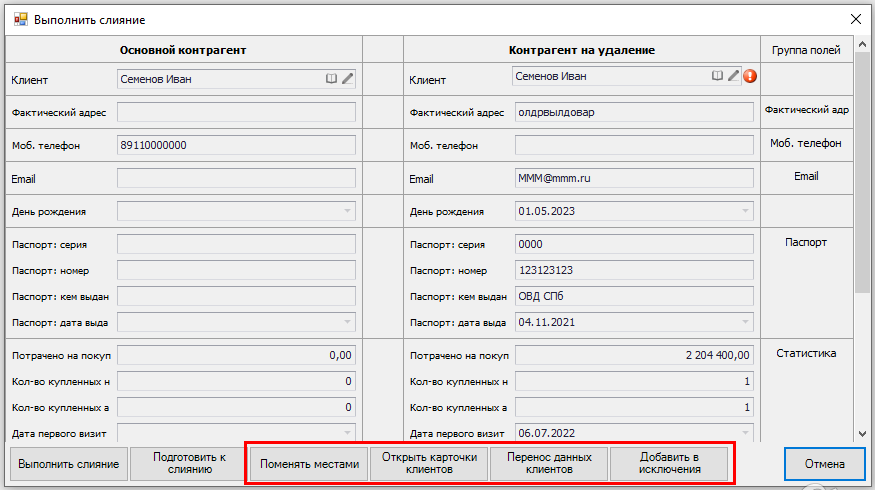Open the birthday dropdown showing 01.05.2023
This screenshot has width=875, height=490.
[745, 211]
